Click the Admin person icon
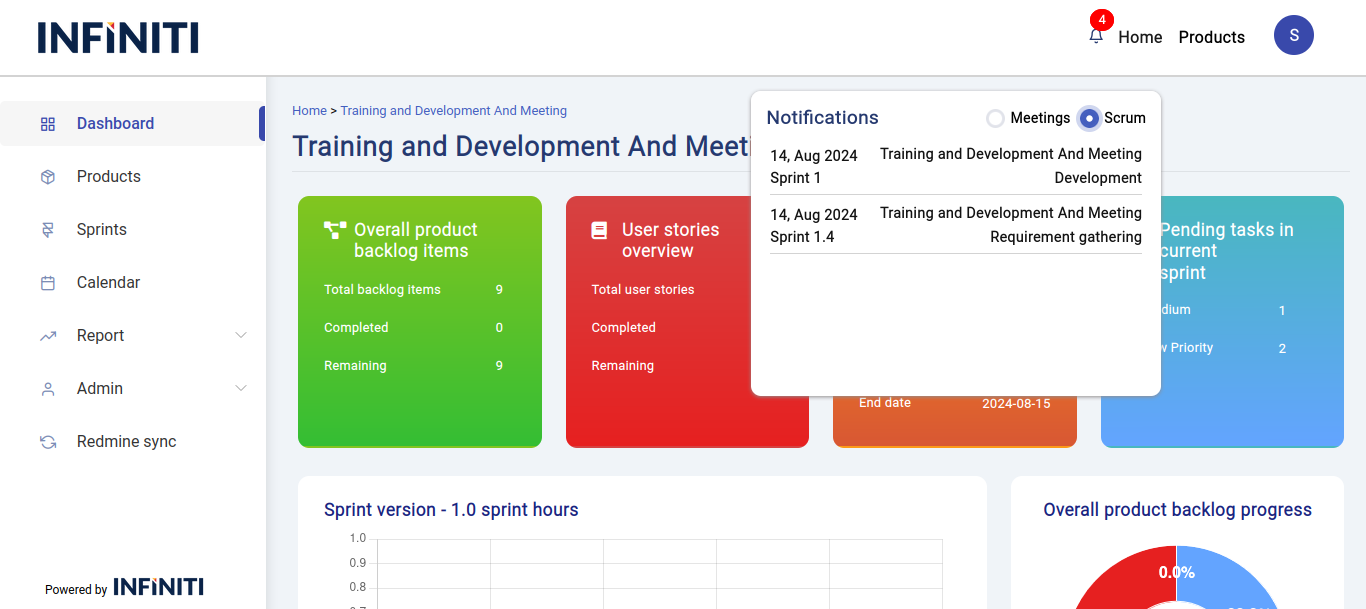Screen dimensions: 1366x609 [48, 389]
